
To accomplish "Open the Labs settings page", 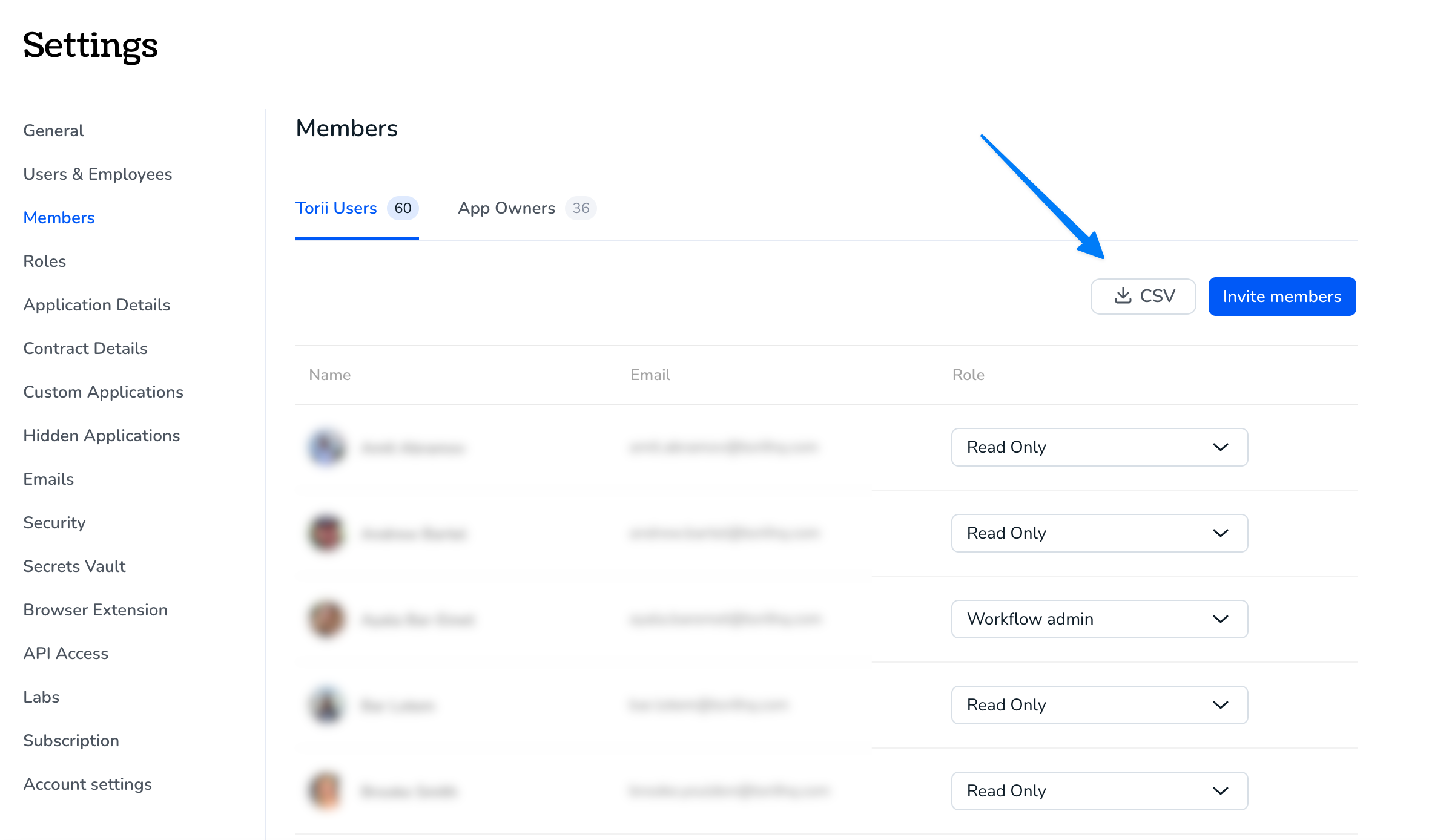I will [x=41, y=697].
